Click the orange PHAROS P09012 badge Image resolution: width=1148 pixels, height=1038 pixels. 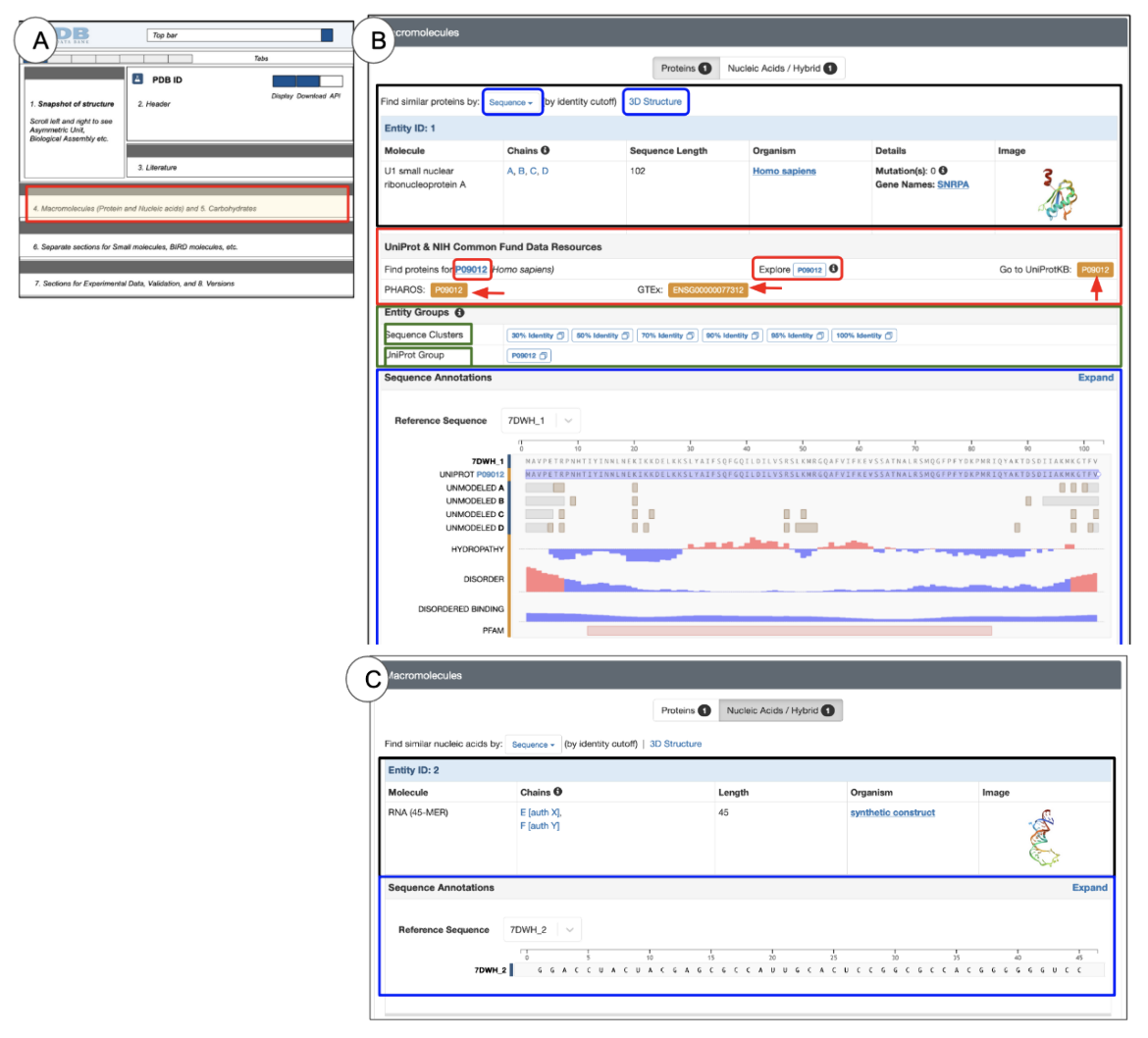pos(448,290)
